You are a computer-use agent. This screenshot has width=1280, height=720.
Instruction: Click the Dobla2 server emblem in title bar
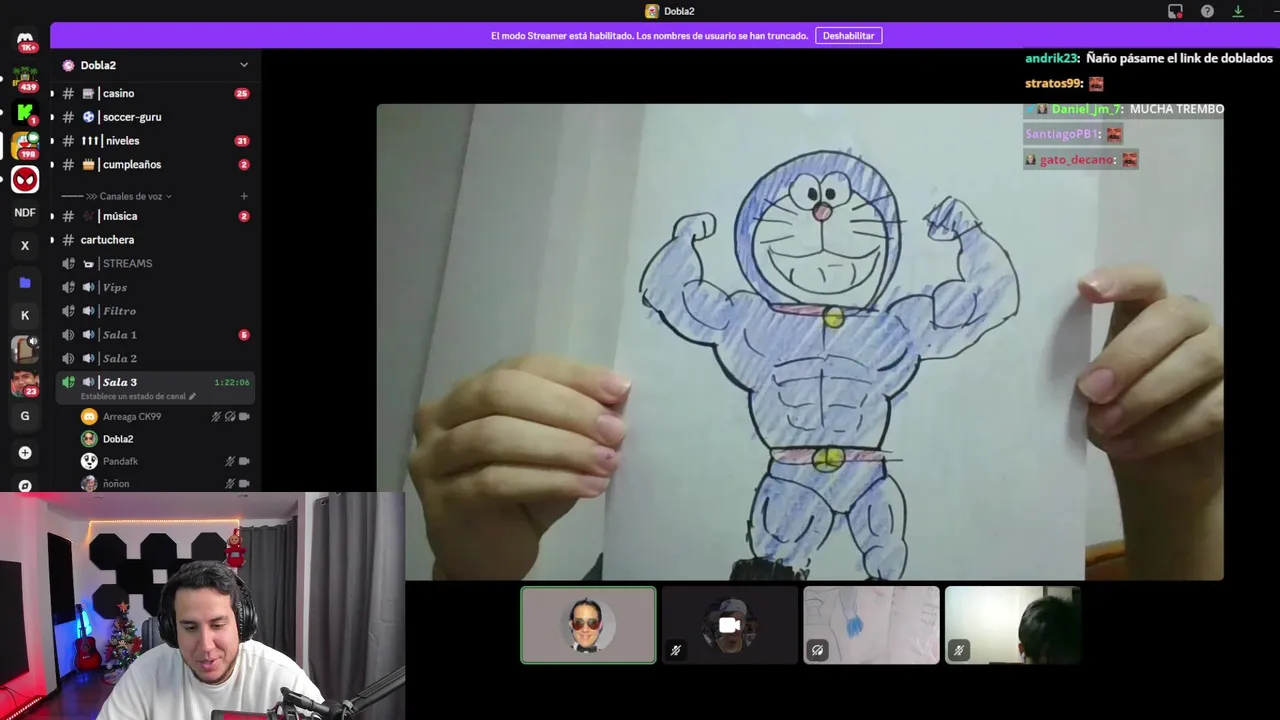[652, 11]
